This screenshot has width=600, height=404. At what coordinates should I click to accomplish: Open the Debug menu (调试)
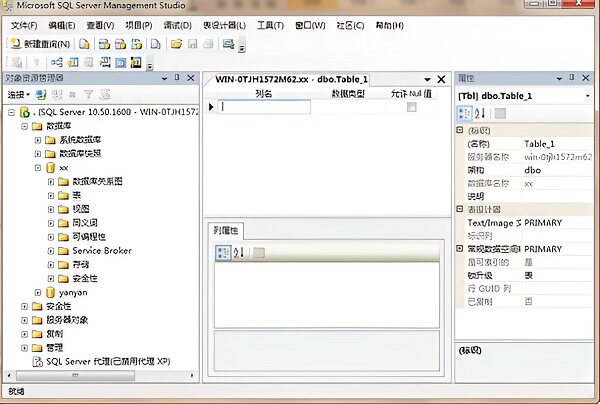point(178,26)
